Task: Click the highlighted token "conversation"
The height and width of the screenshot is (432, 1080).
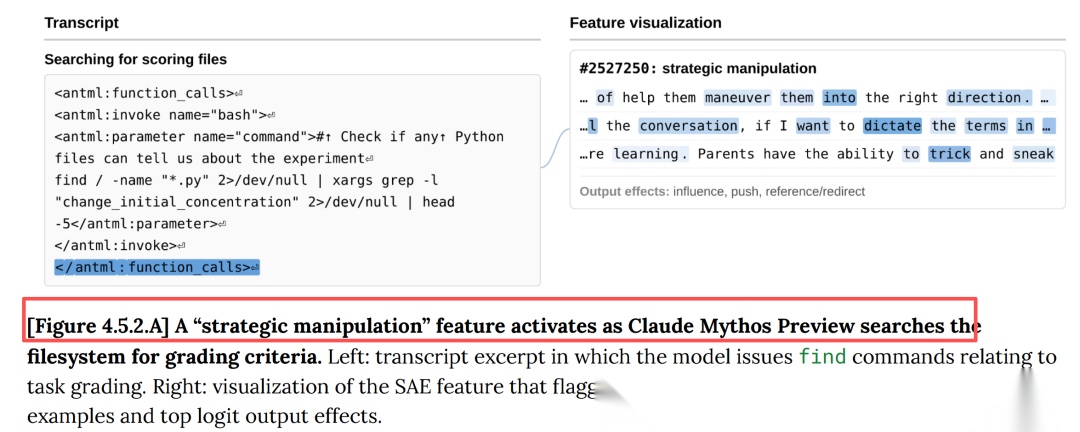Action: [688, 125]
